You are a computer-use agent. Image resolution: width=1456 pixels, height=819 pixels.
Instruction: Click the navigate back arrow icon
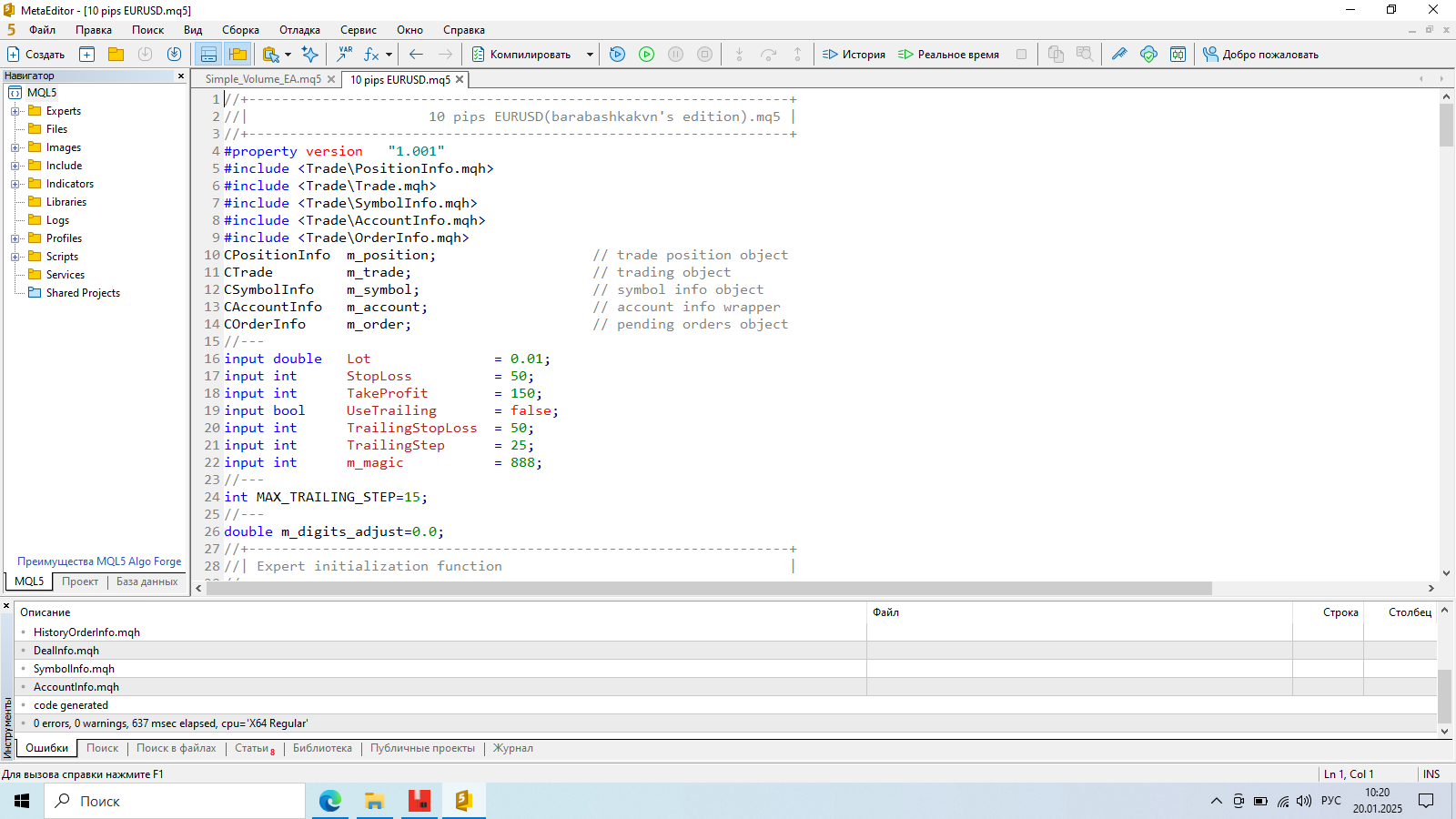[x=416, y=55]
